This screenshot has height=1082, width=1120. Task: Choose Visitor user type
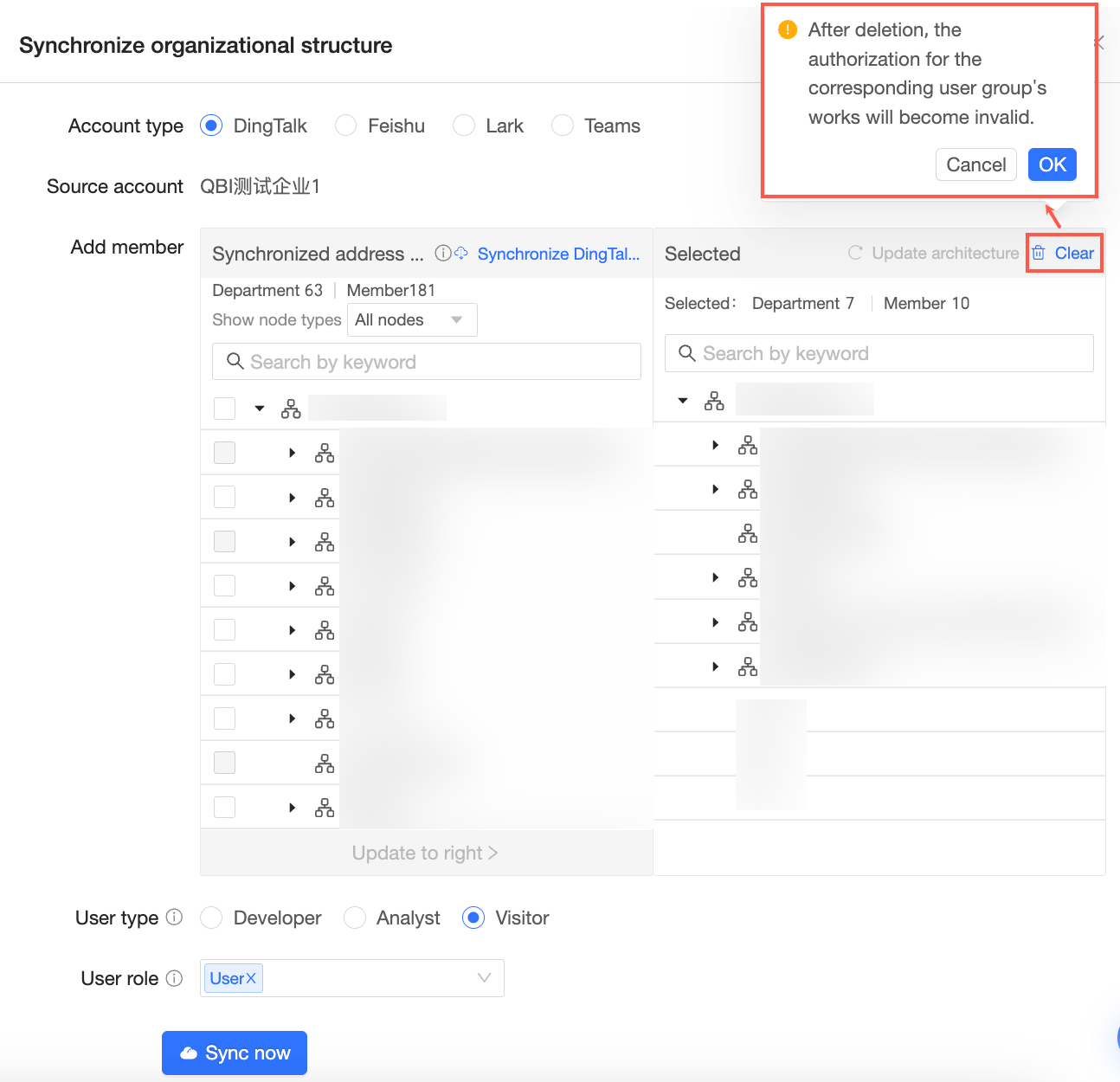(x=473, y=918)
